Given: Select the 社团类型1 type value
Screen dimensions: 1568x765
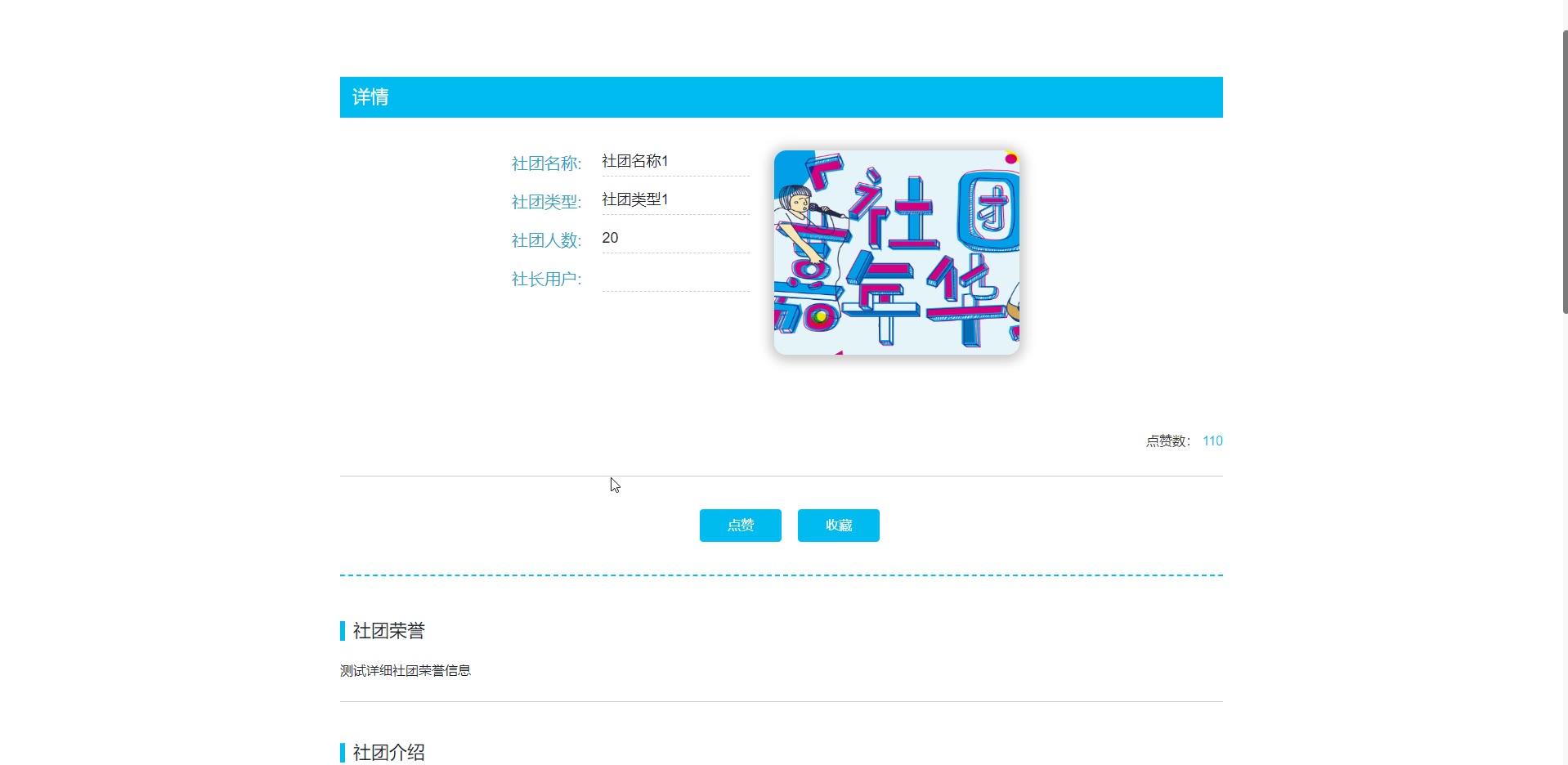Looking at the screenshot, I should pyautogui.click(x=635, y=199).
